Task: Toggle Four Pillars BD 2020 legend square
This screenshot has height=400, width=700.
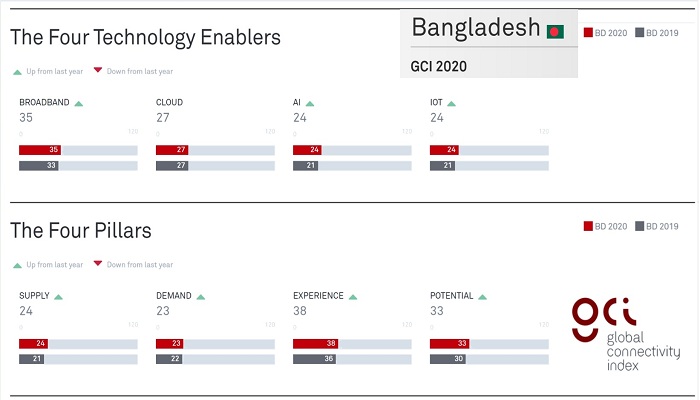Action: click(588, 227)
